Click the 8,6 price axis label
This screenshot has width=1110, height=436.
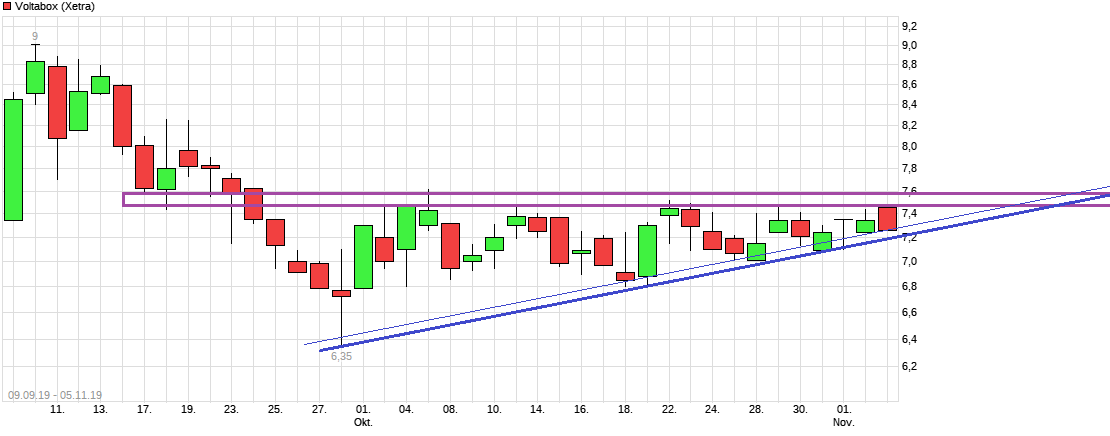tap(909, 85)
